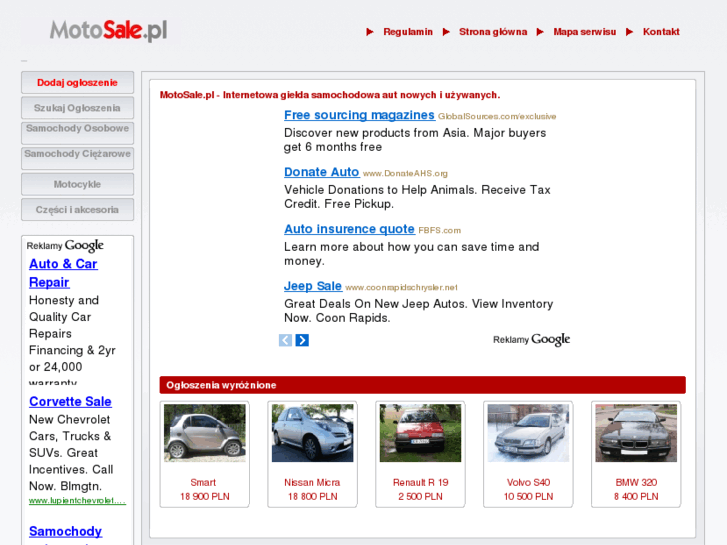Open the Regulamin page
This screenshot has width=727, height=545.
[408, 32]
